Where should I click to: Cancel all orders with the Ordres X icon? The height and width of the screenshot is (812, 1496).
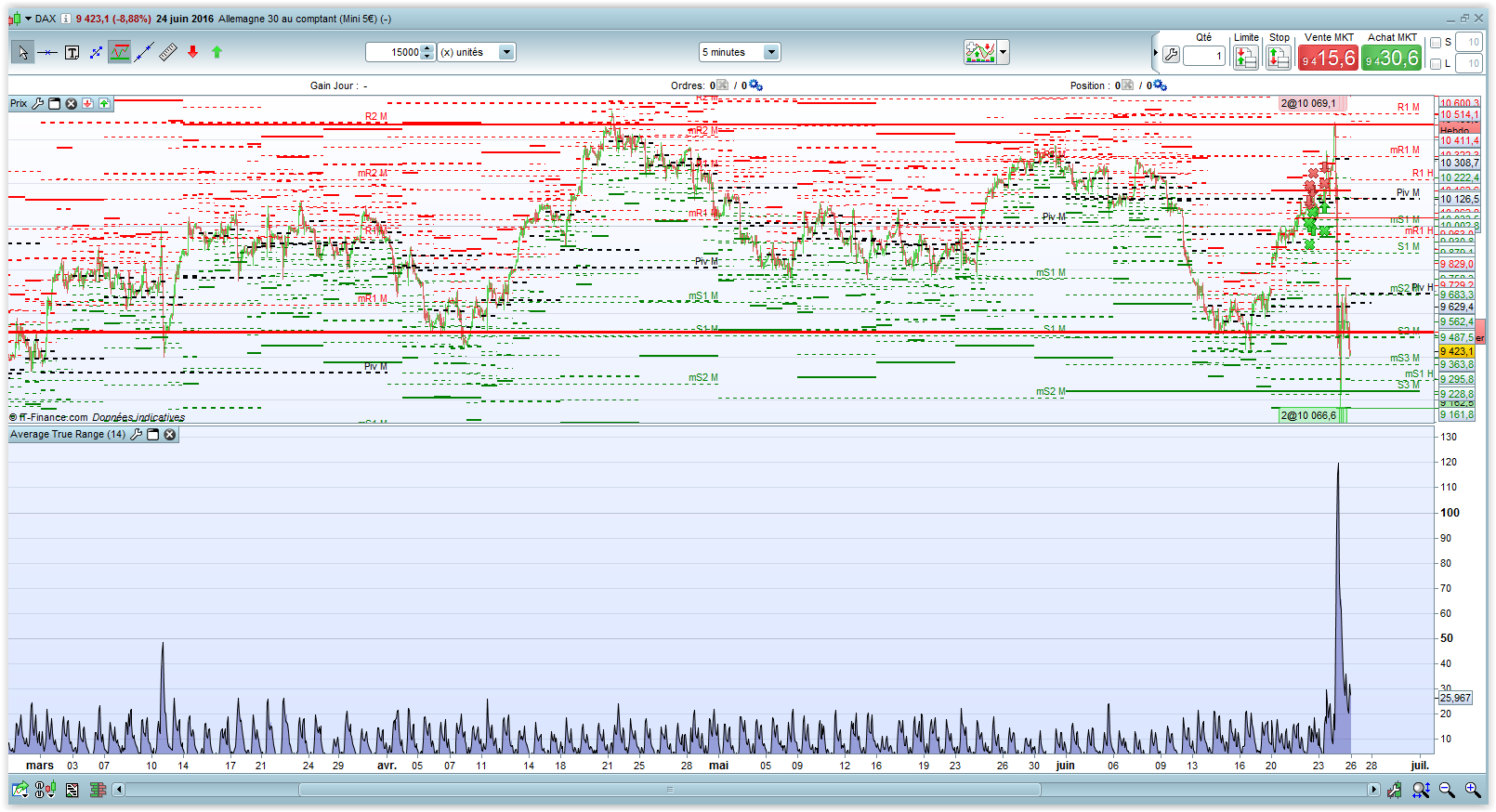723,85
